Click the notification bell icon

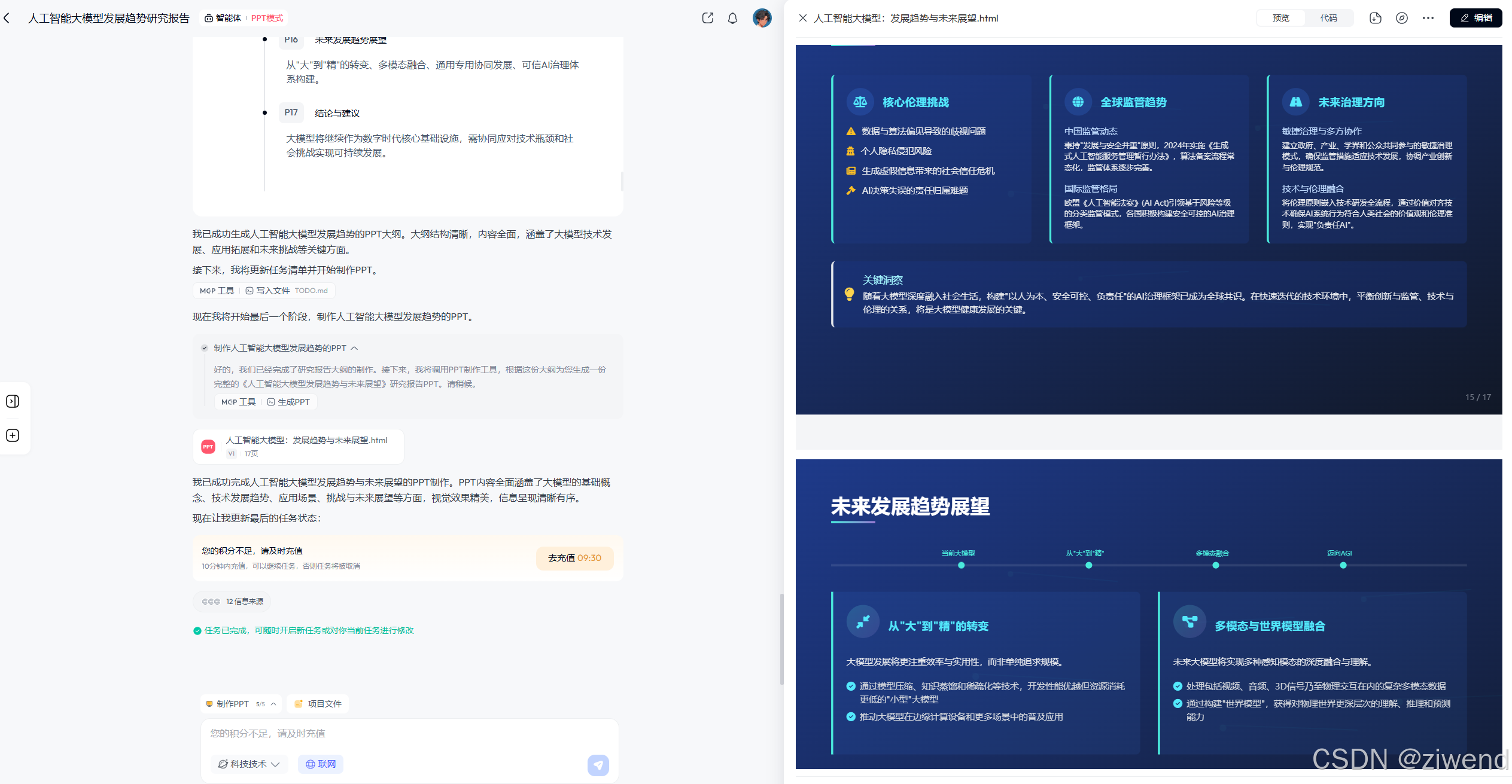(732, 19)
